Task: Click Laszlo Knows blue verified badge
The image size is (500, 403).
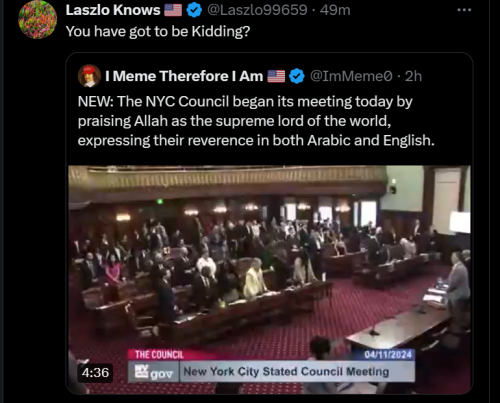Action: [194, 10]
